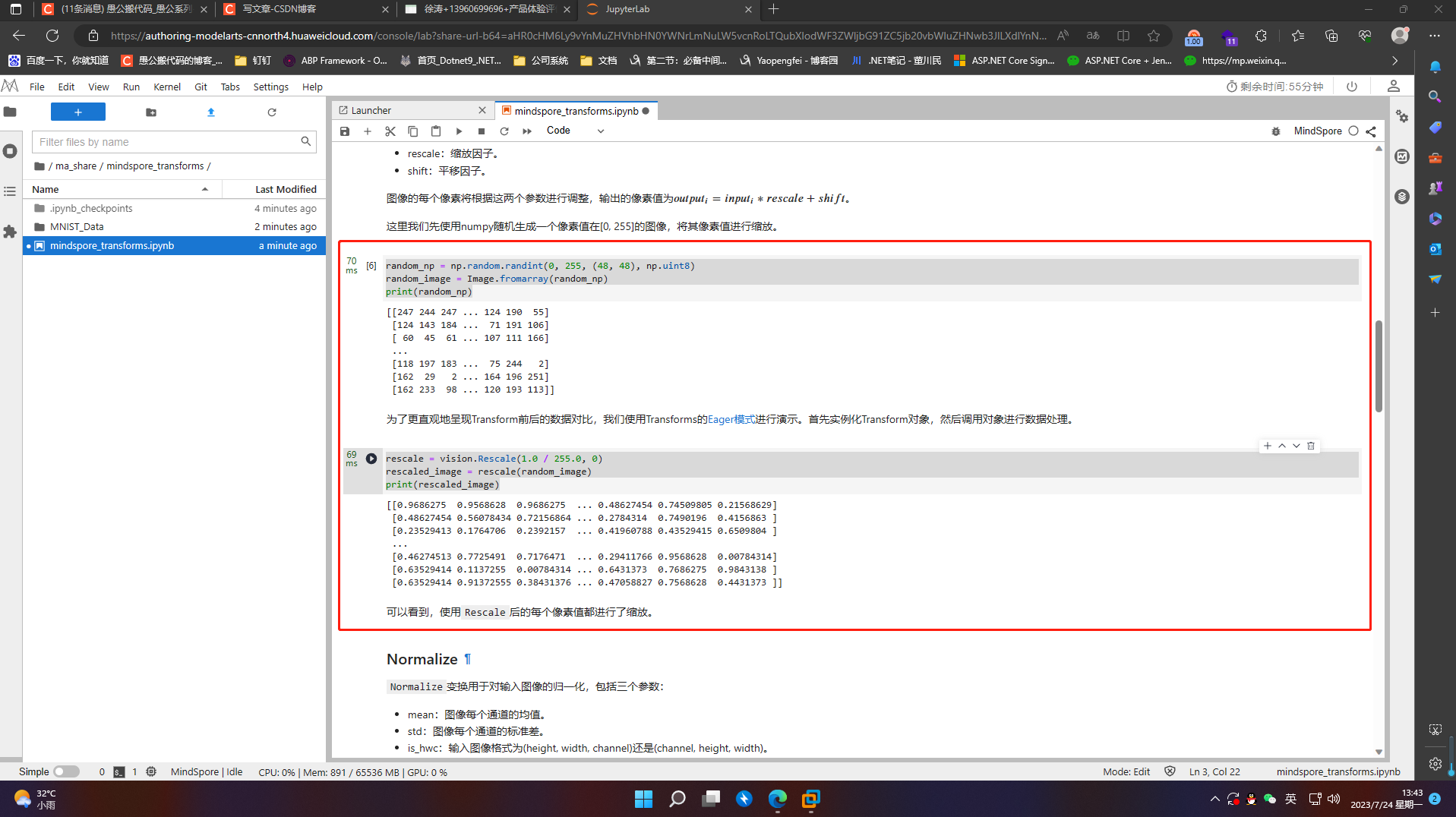1456x817 pixels.
Task: Open the MNIST_Data folder
Action: pyautogui.click(x=175, y=226)
